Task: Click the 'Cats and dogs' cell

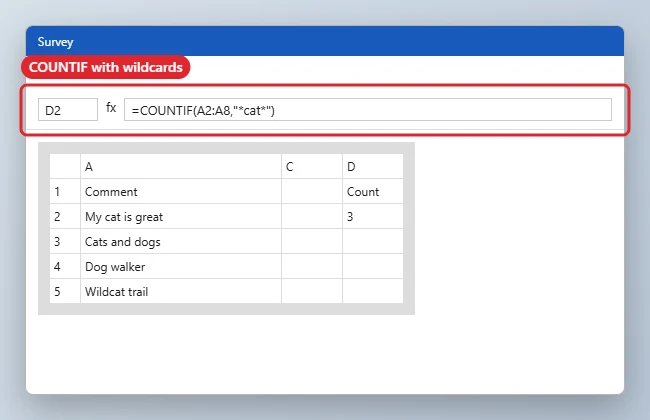Action: [x=181, y=241]
